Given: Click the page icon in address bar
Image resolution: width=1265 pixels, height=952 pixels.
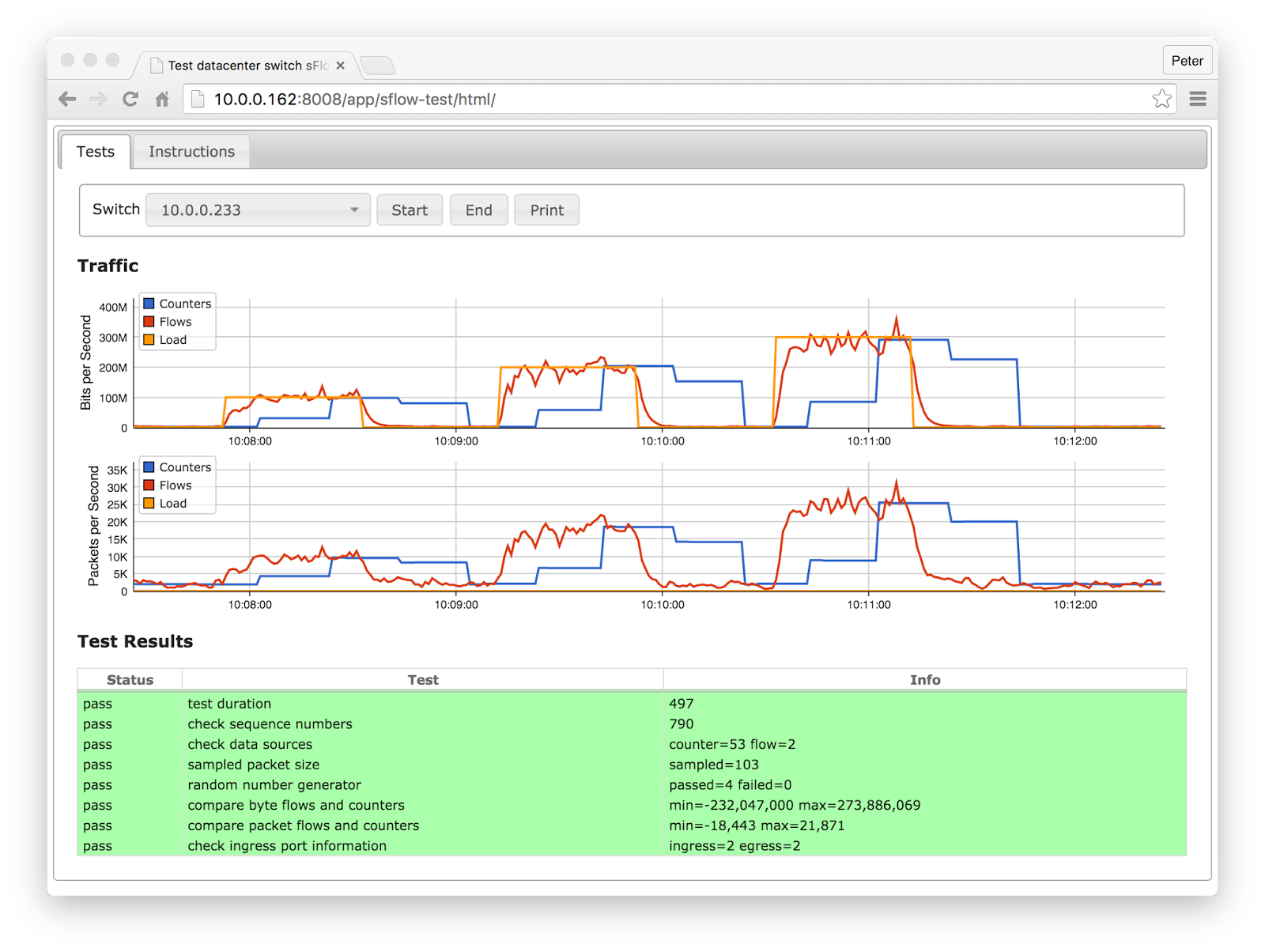Looking at the screenshot, I should 198,99.
